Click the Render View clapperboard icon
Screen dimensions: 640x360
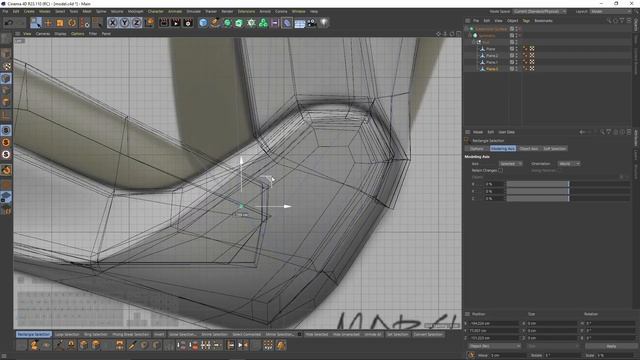coord(164,23)
